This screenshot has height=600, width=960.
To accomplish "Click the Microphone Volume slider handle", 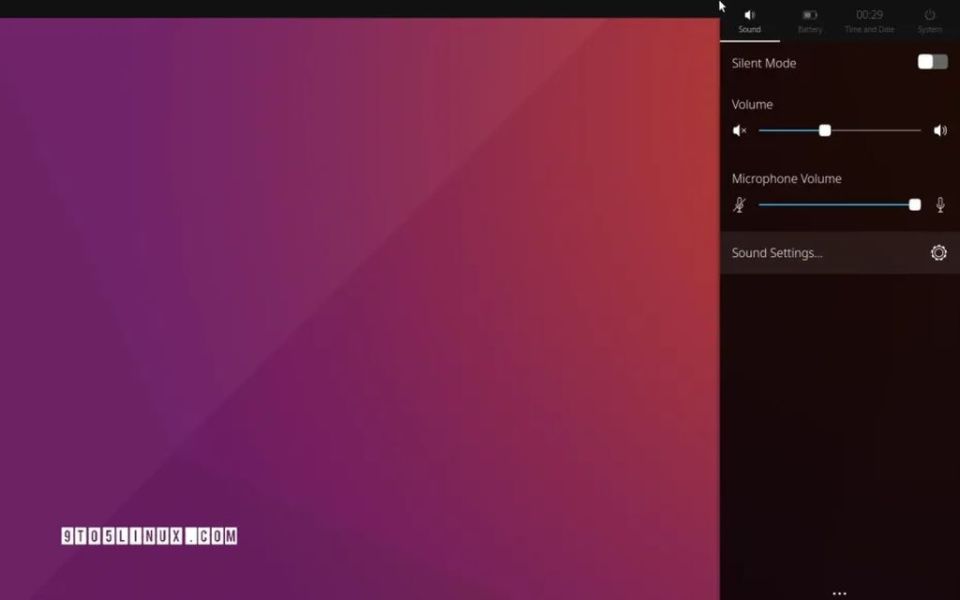I will tap(914, 204).
